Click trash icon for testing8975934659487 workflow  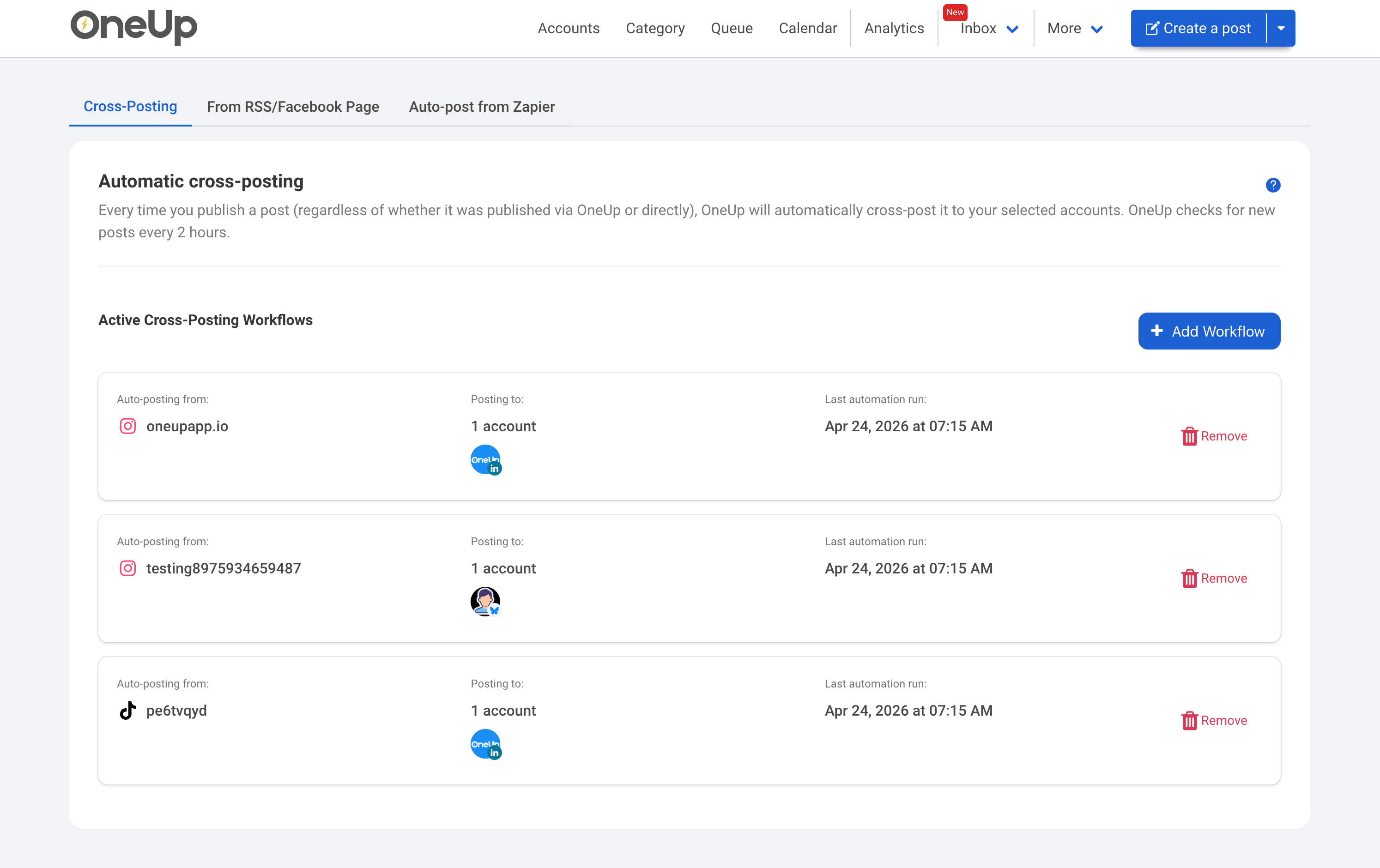[1189, 579]
